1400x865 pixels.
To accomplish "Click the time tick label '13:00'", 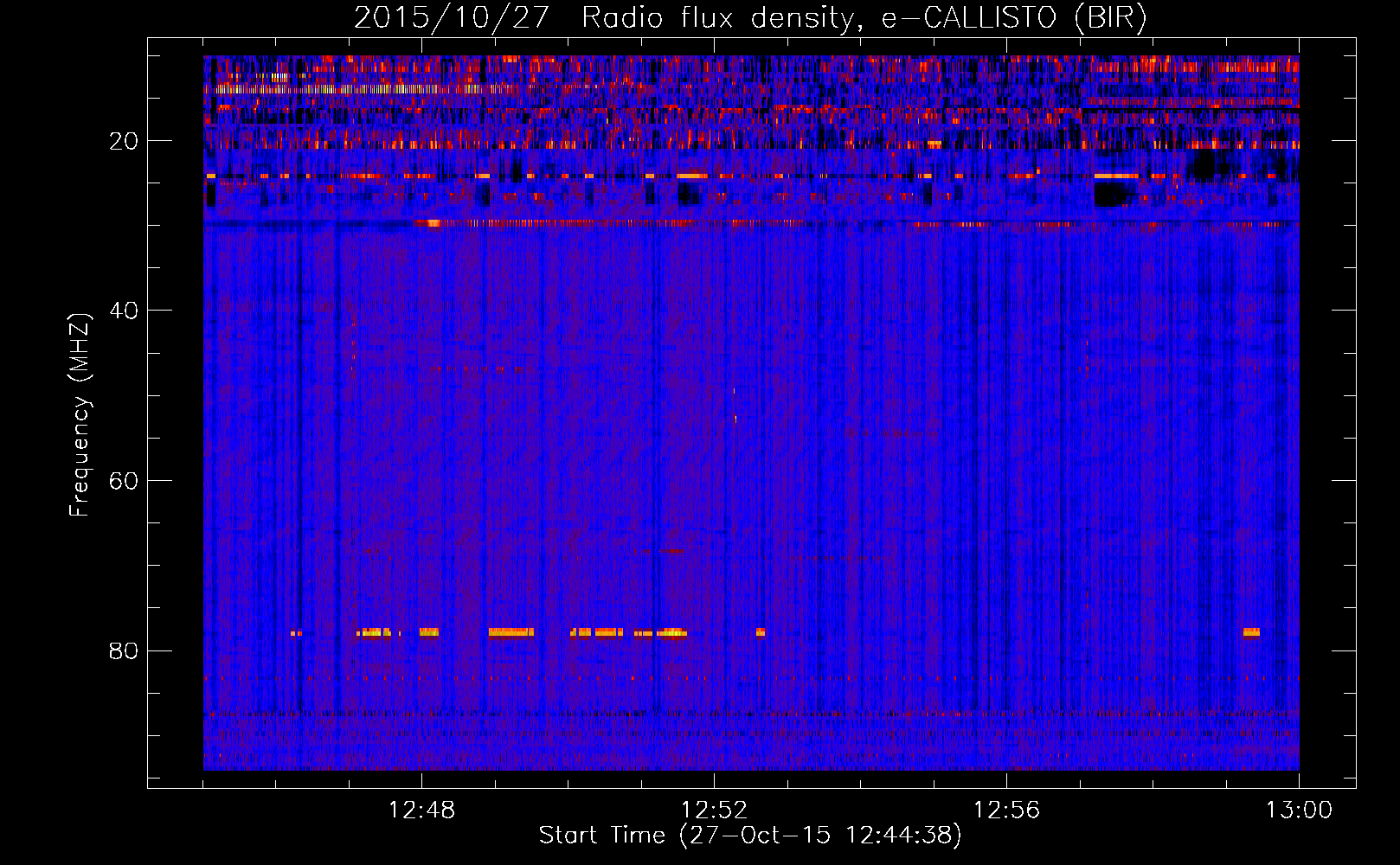I will click(x=1299, y=811).
